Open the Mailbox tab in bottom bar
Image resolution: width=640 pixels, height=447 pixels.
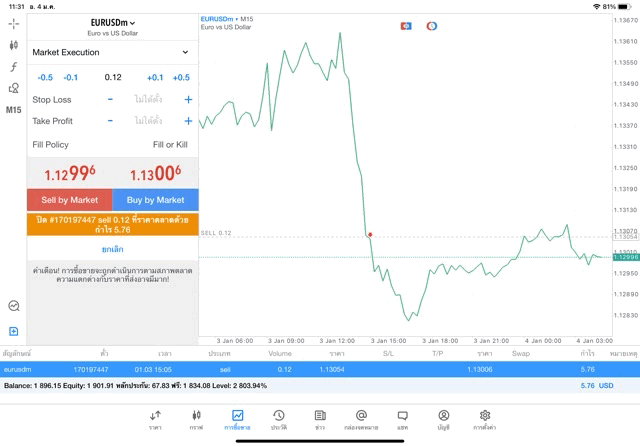coord(361,419)
